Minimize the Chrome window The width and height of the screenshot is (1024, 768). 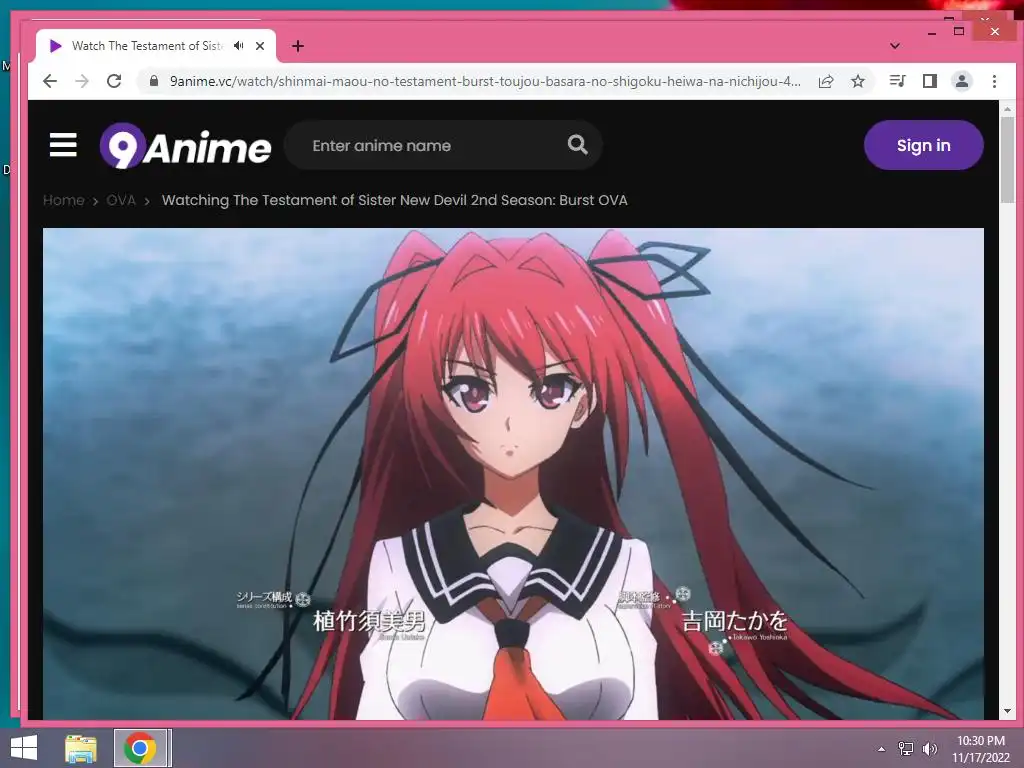click(932, 33)
